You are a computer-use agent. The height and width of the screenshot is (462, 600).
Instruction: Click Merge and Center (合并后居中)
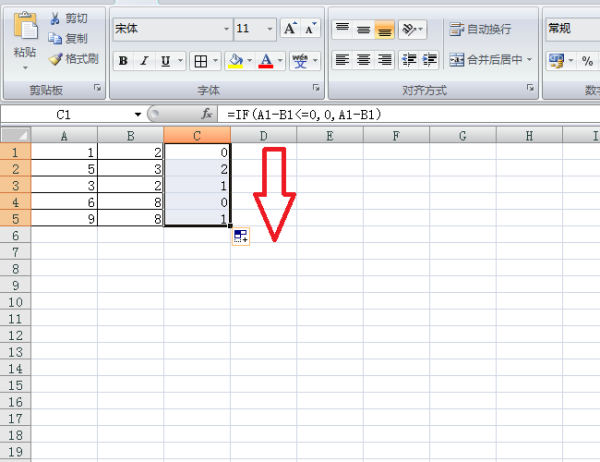pyautogui.click(x=486, y=60)
